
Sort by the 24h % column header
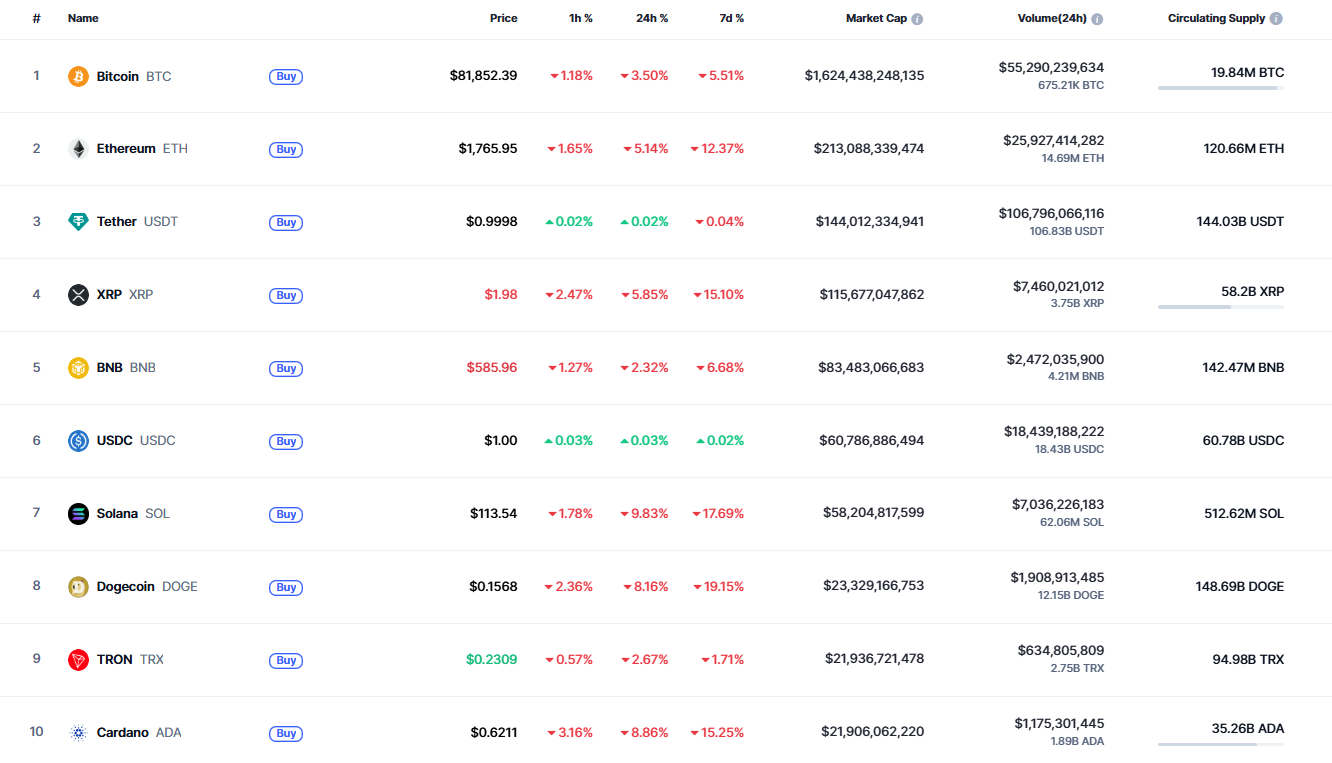pos(652,19)
